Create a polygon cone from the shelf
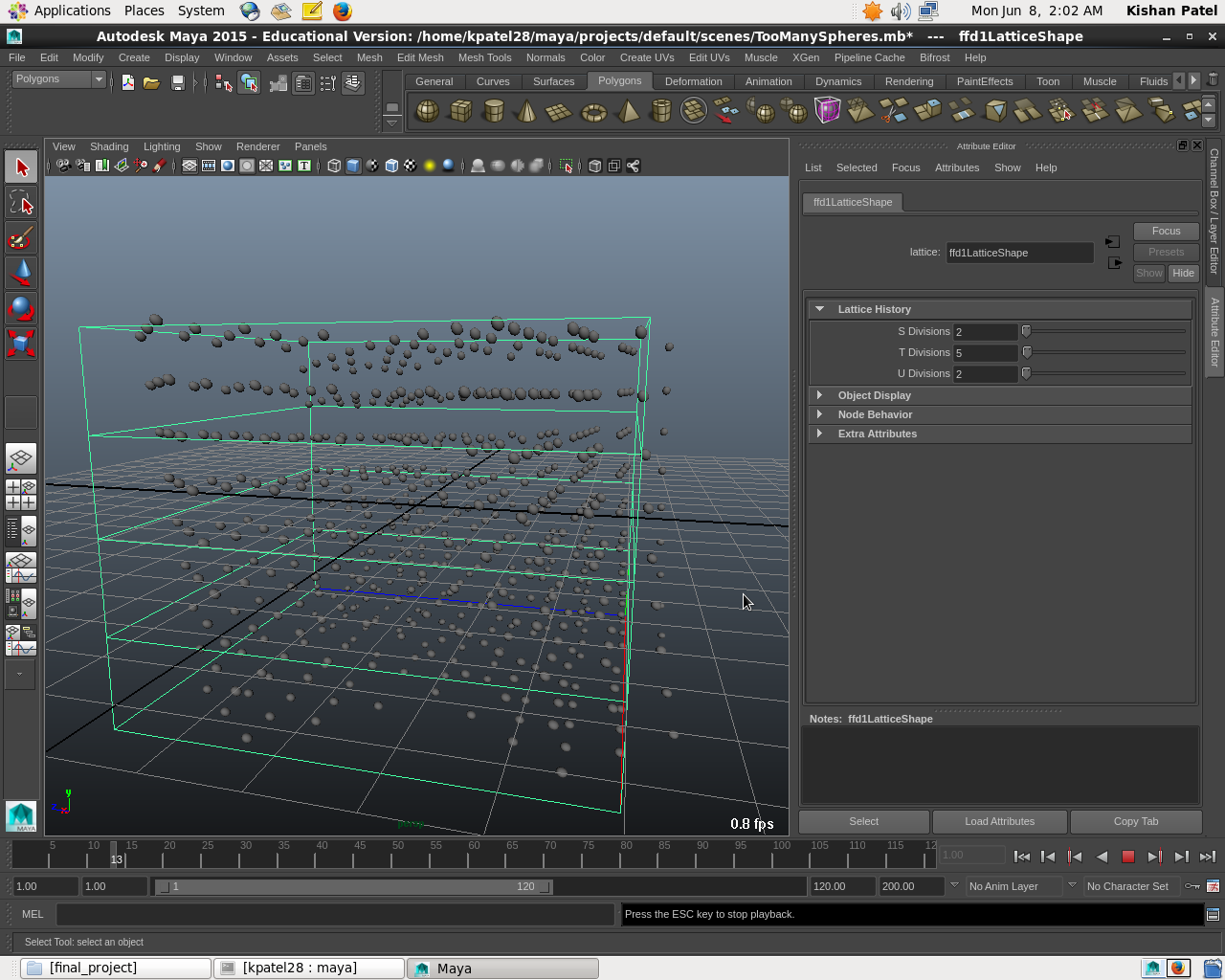Image resolution: width=1225 pixels, height=980 pixels. click(x=525, y=112)
